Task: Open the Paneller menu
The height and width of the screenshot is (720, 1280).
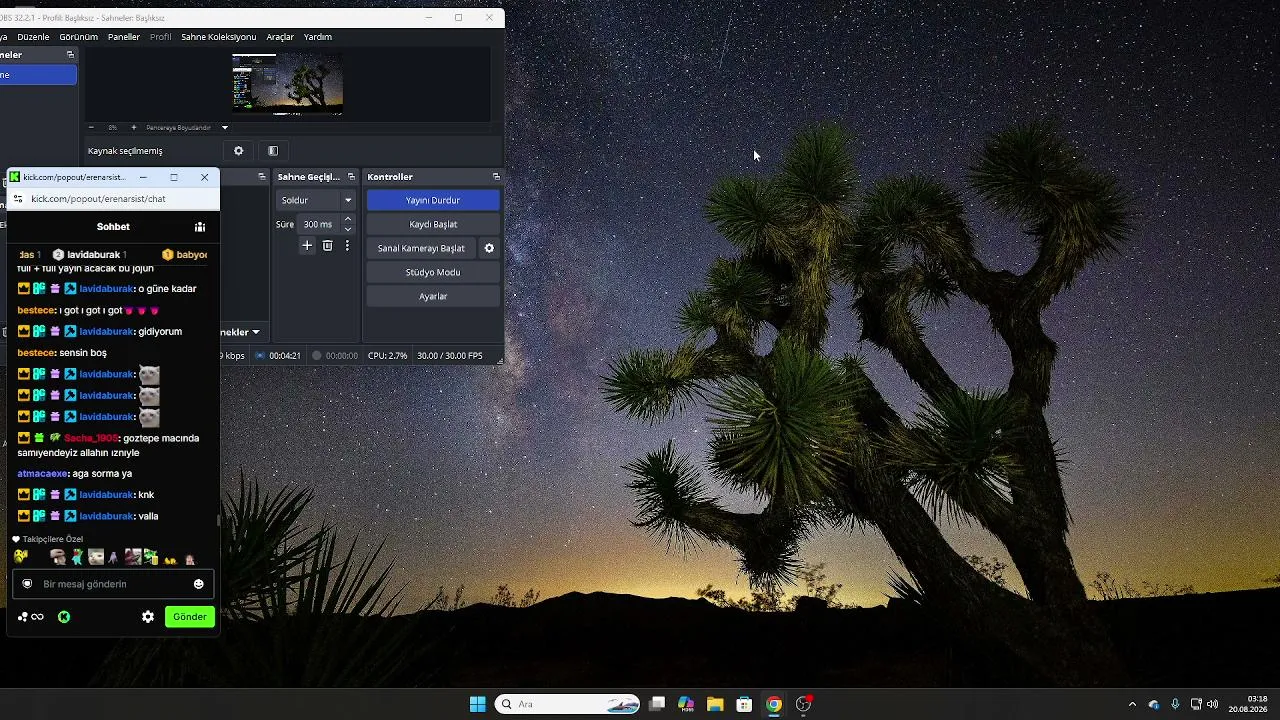Action: (x=124, y=37)
